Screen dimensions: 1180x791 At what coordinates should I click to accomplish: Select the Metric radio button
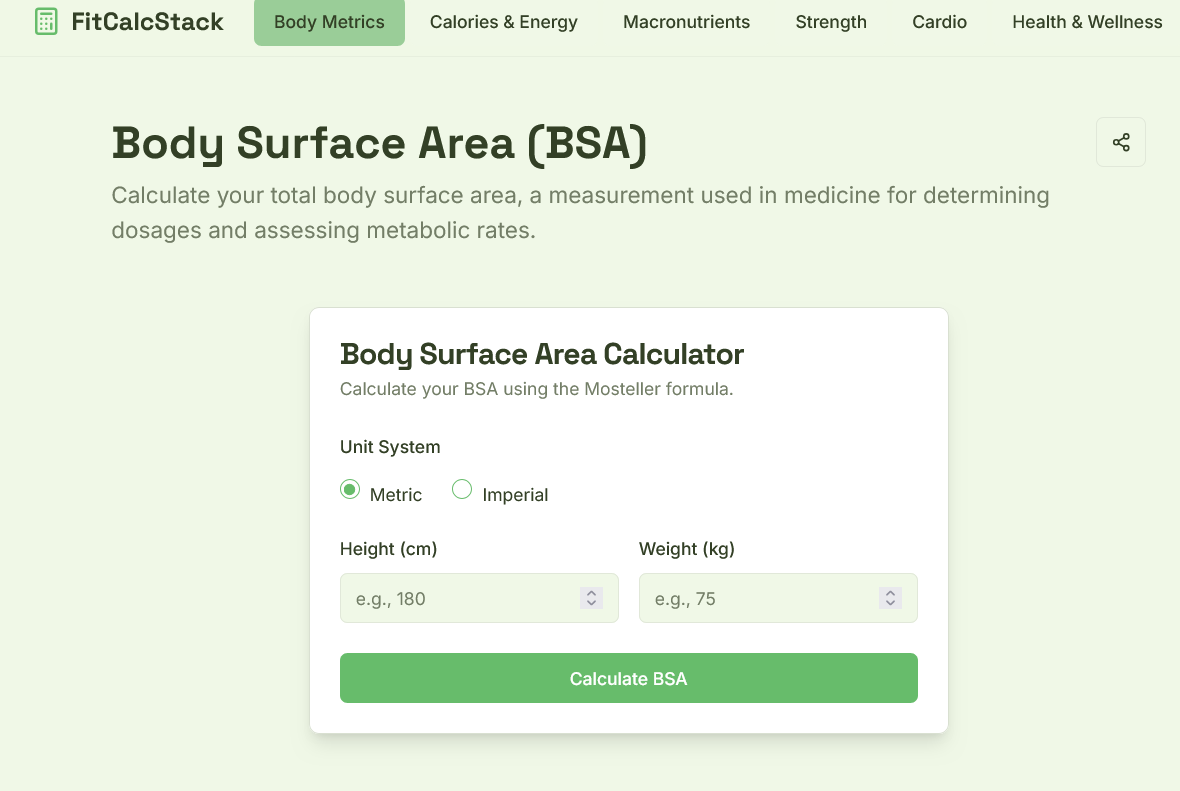click(349, 489)
